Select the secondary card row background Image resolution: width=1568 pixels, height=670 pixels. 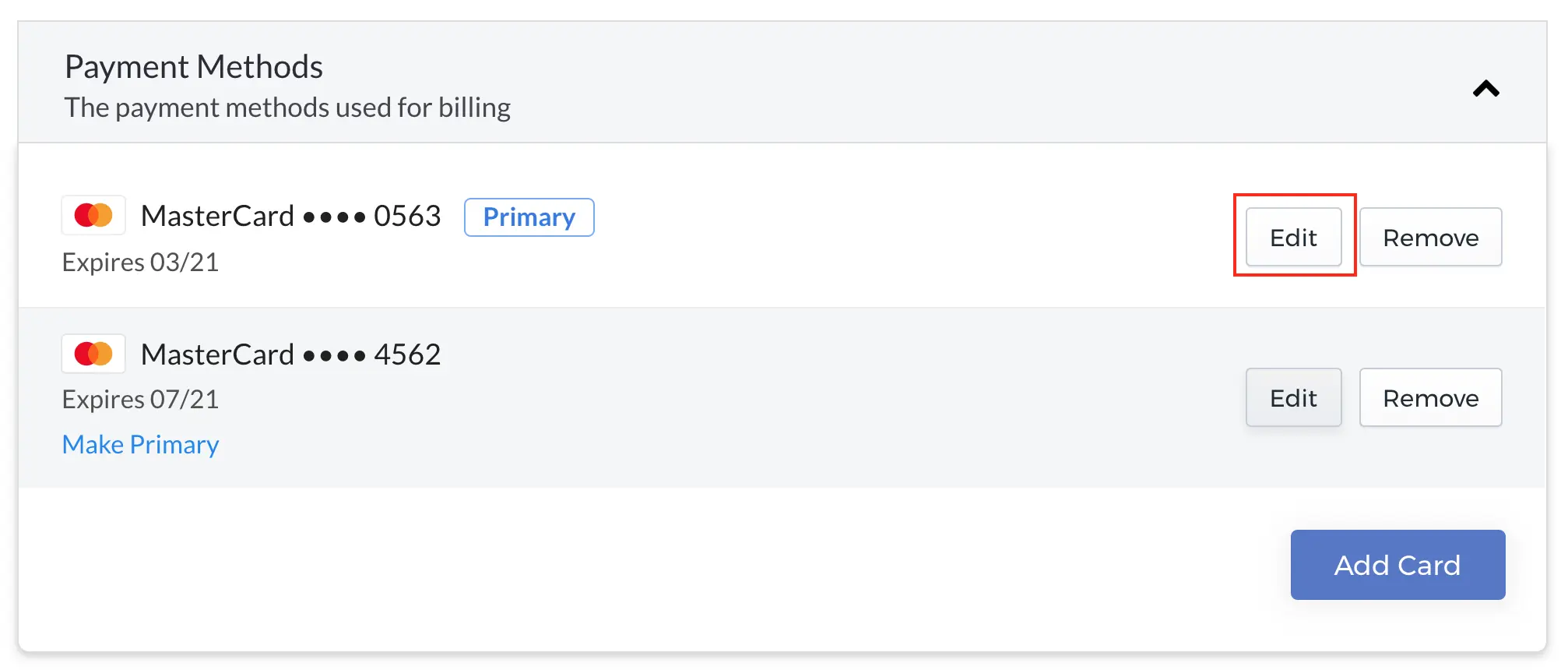click(782, 397)
